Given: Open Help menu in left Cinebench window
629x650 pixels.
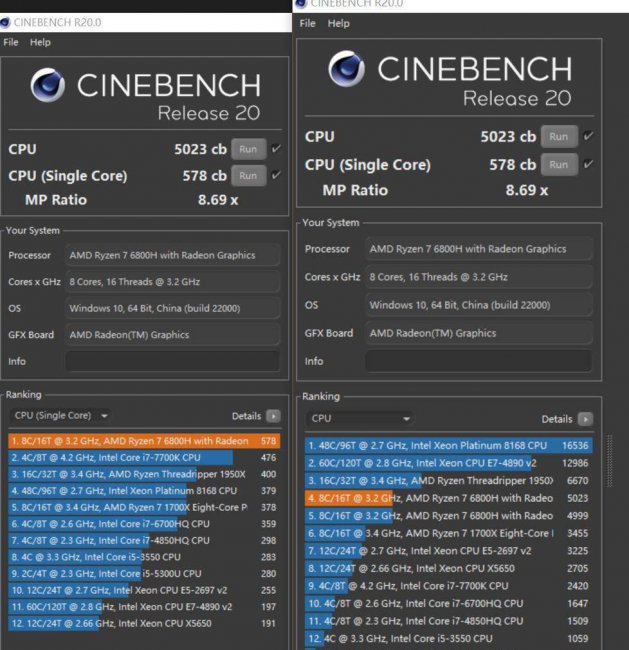Looking at the screenshot, I should pos(40,42).
